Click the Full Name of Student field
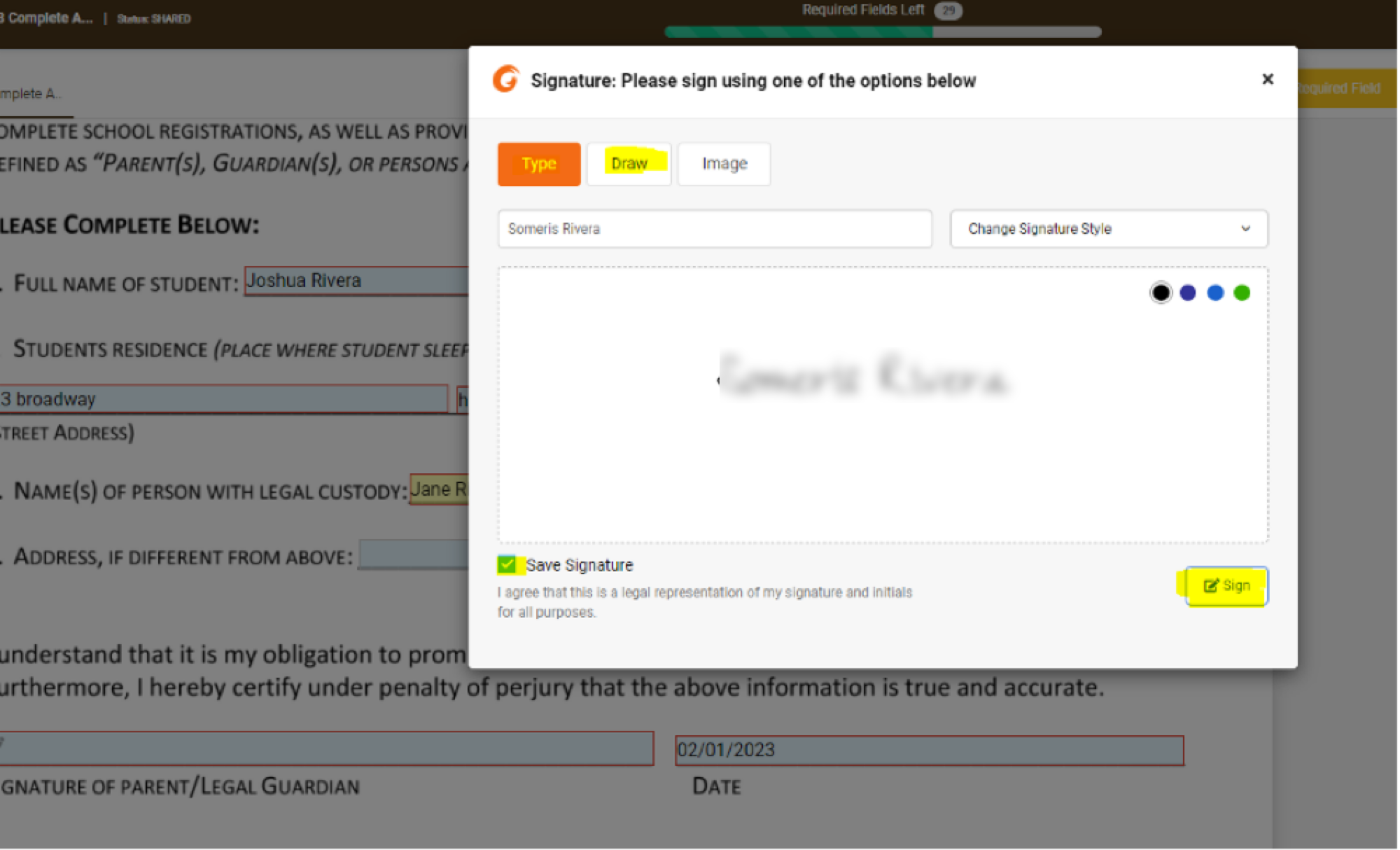The image size is (1400, 850). pyautogui.click(x=356, y=281)
